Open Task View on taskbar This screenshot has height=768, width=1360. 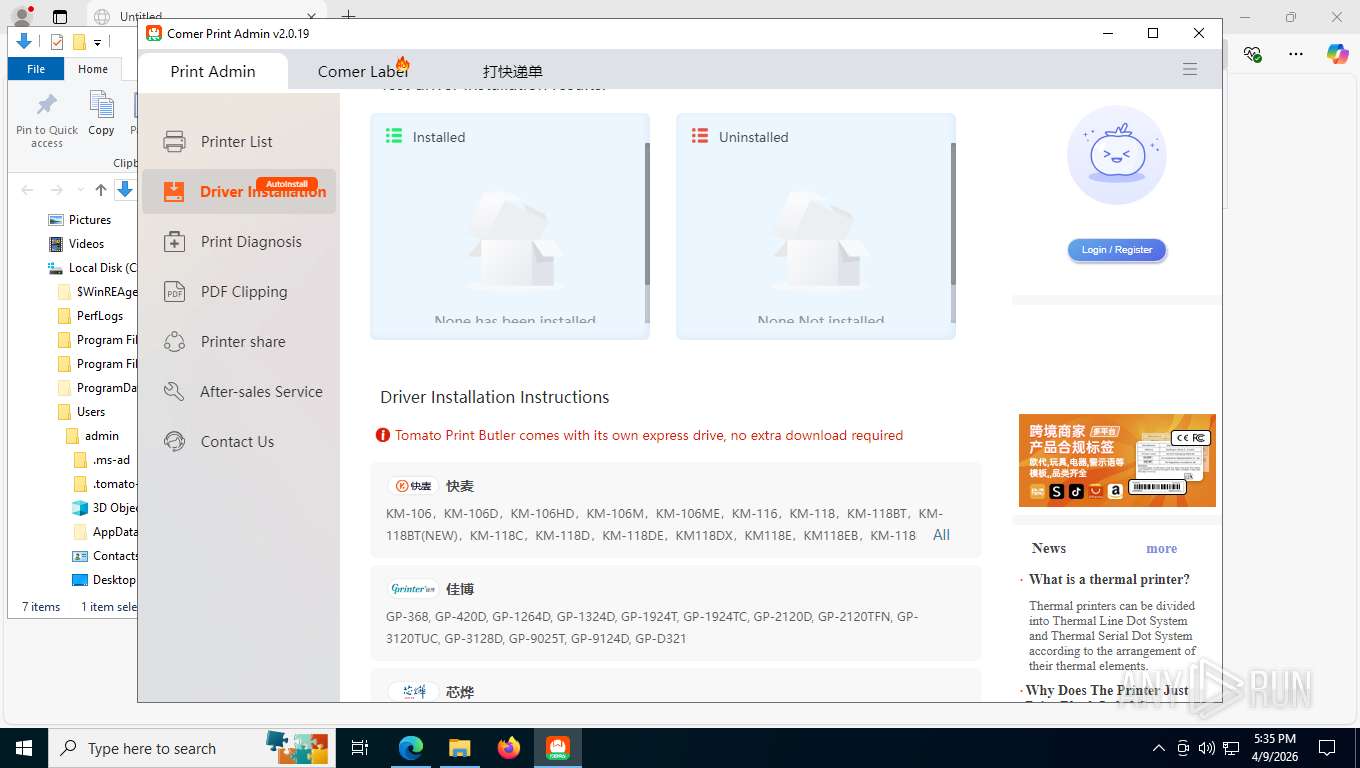coord(360,748)
